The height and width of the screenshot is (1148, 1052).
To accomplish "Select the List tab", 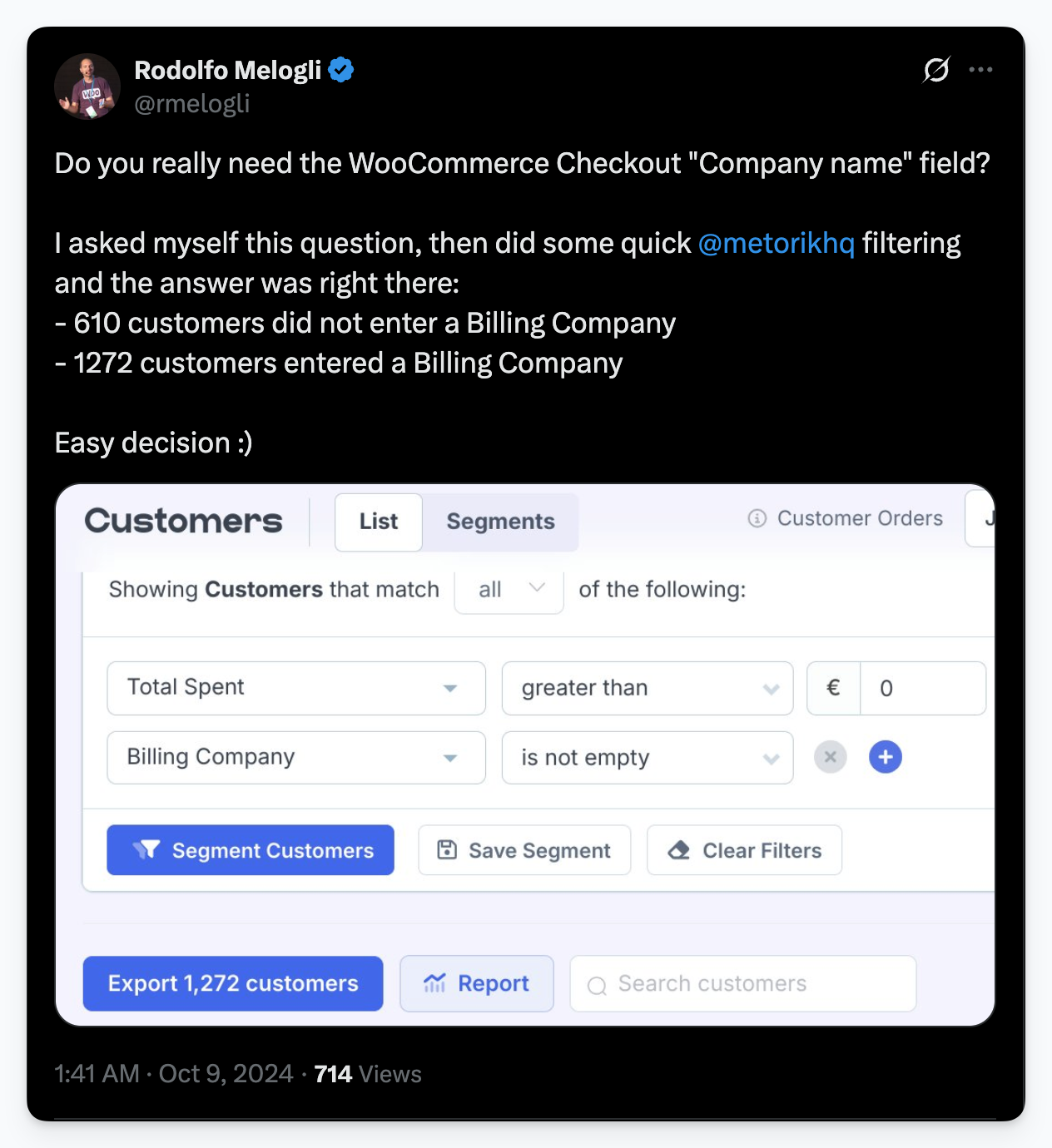I will tap(378, 522).
